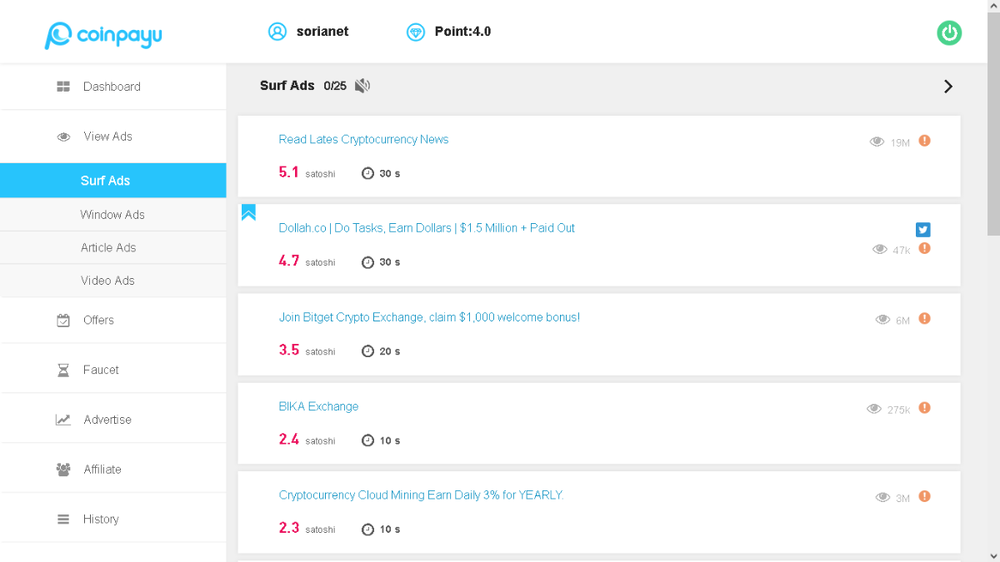Click the Twitter icon on Dollah.co ad
This screenshot has width=1000, height=562.
pyautogui.click(x=923, y=229)
